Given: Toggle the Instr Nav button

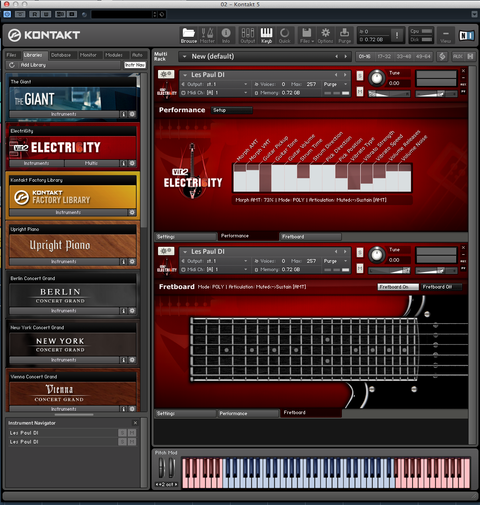Looking at the screenshot, I should click(135, 65).
